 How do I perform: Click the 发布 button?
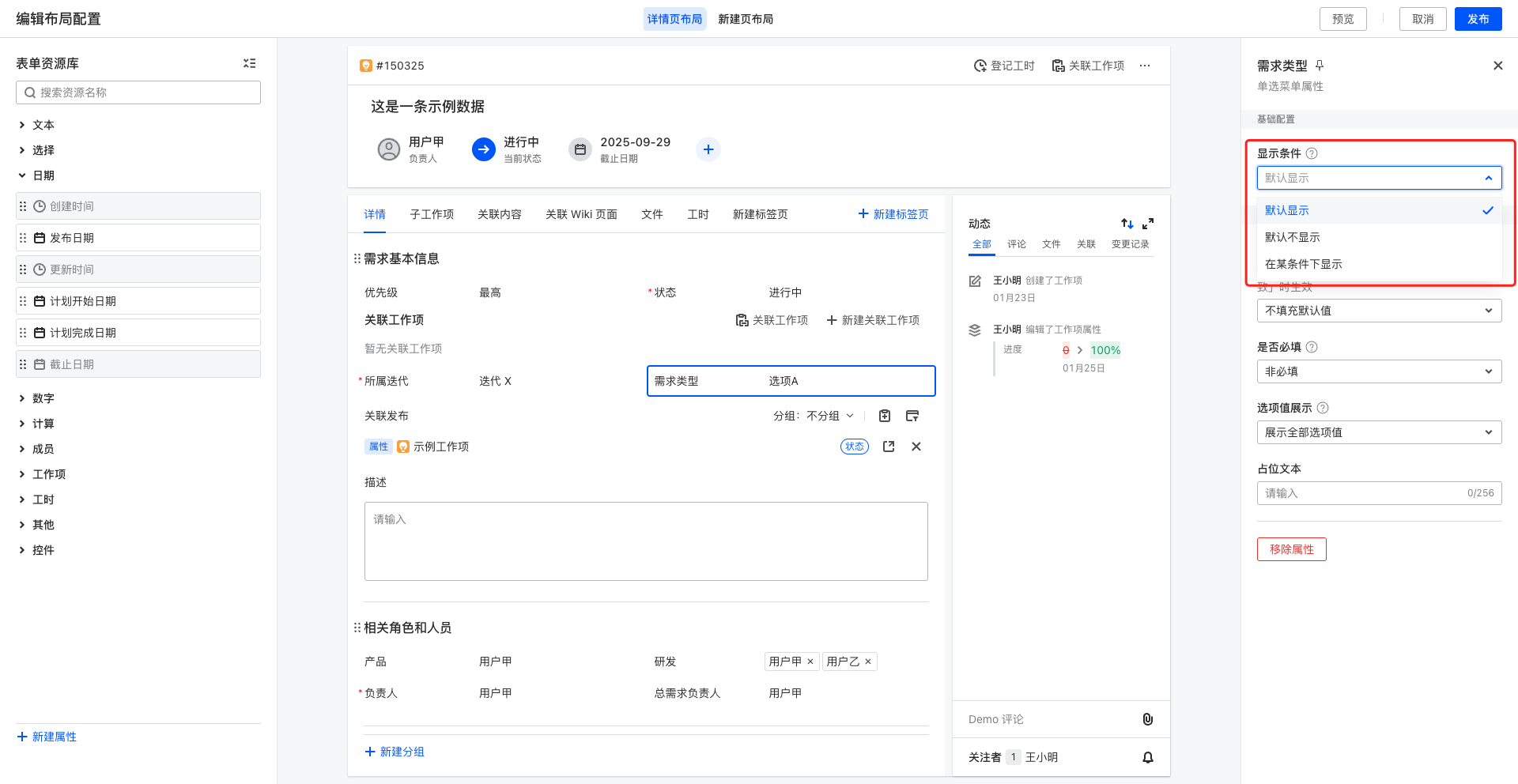point(1478,19)
